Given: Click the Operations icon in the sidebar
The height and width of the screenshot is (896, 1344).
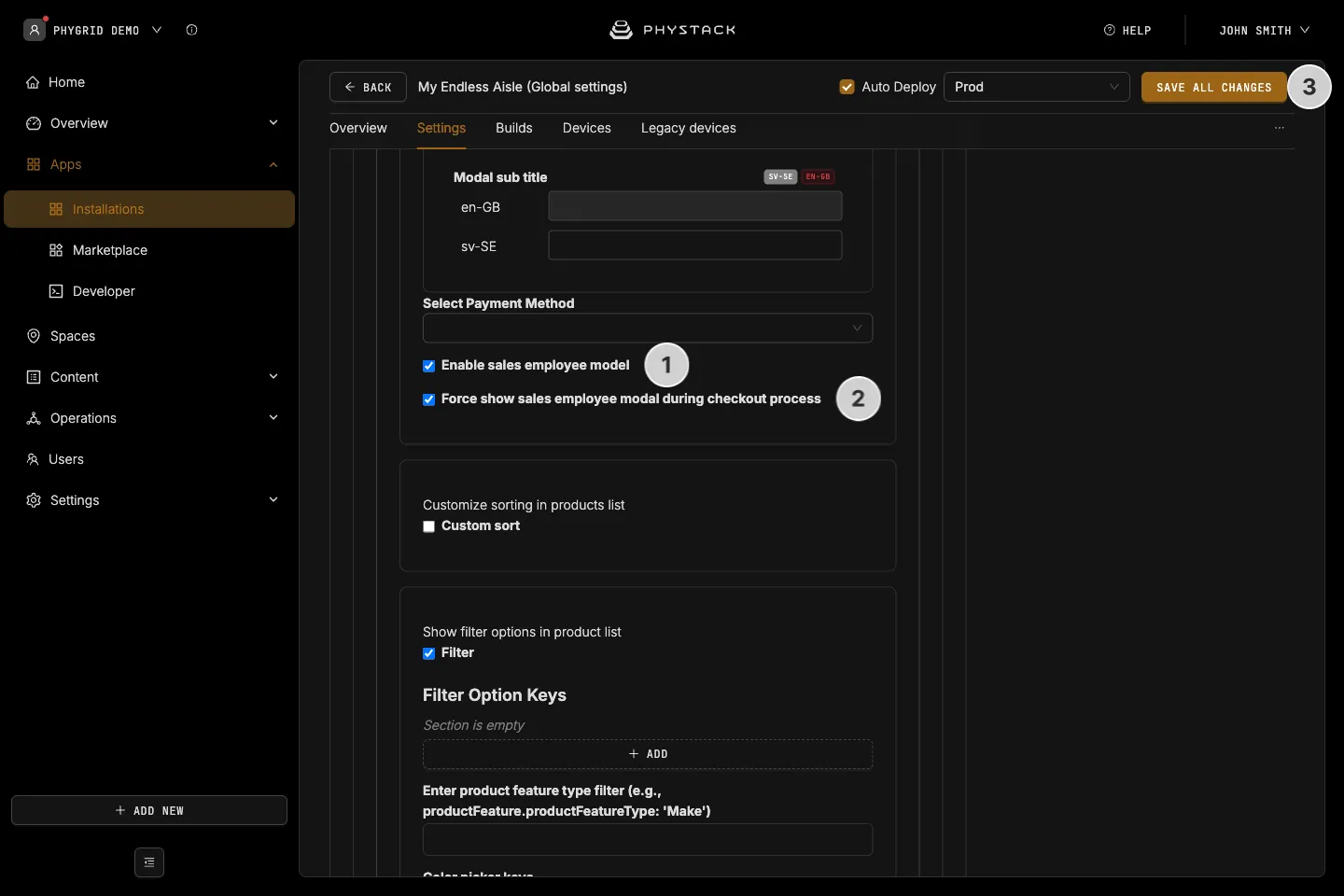Looking at the screenshot, I should point(34,418).
